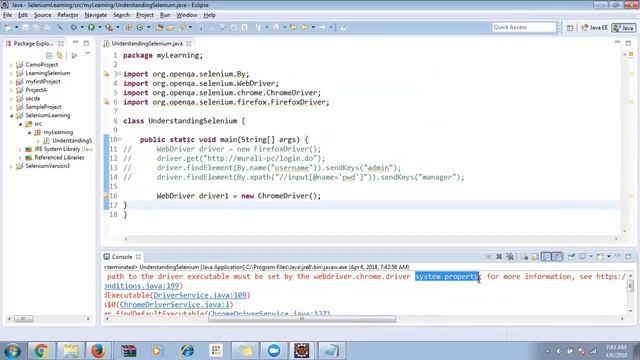640x360 pixels.
Task: Expand the SeleniumVersion3 project node
Action: click(11, 166)
